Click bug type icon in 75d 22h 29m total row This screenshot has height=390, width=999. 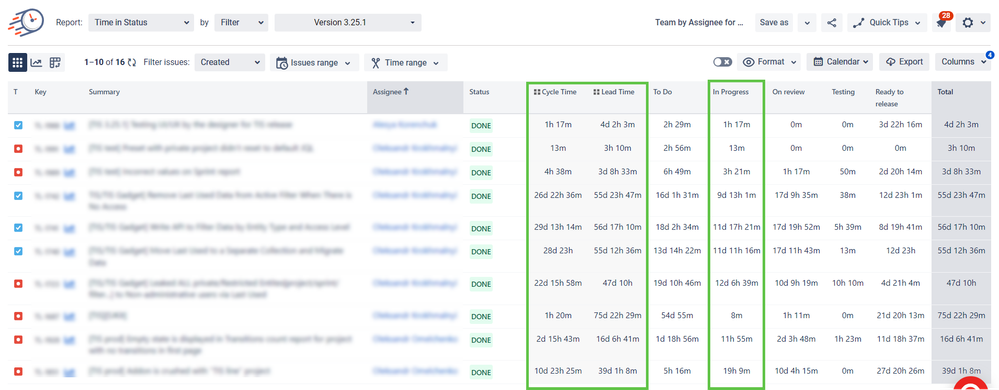(18, 315)
